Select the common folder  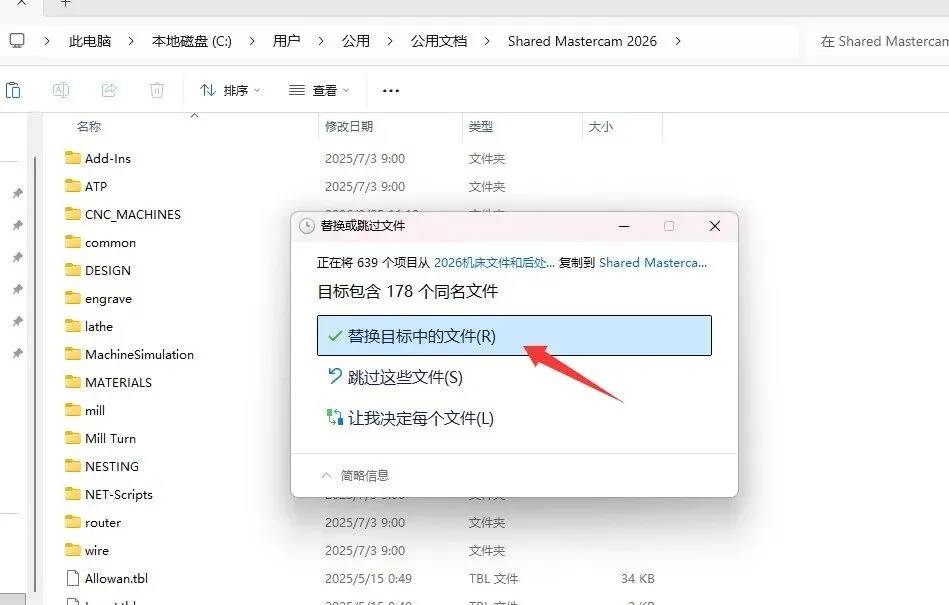point(100,243)
